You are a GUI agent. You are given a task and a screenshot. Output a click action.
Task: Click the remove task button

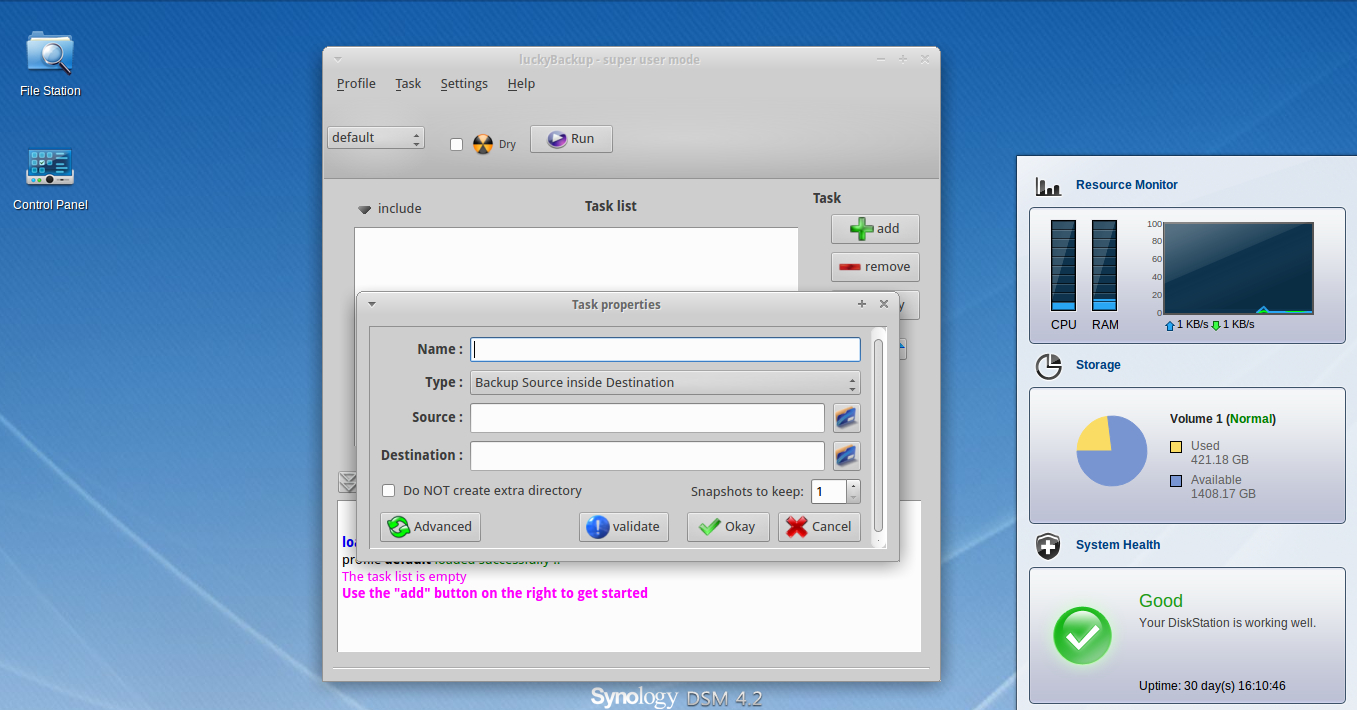click(x=875, y=267)
